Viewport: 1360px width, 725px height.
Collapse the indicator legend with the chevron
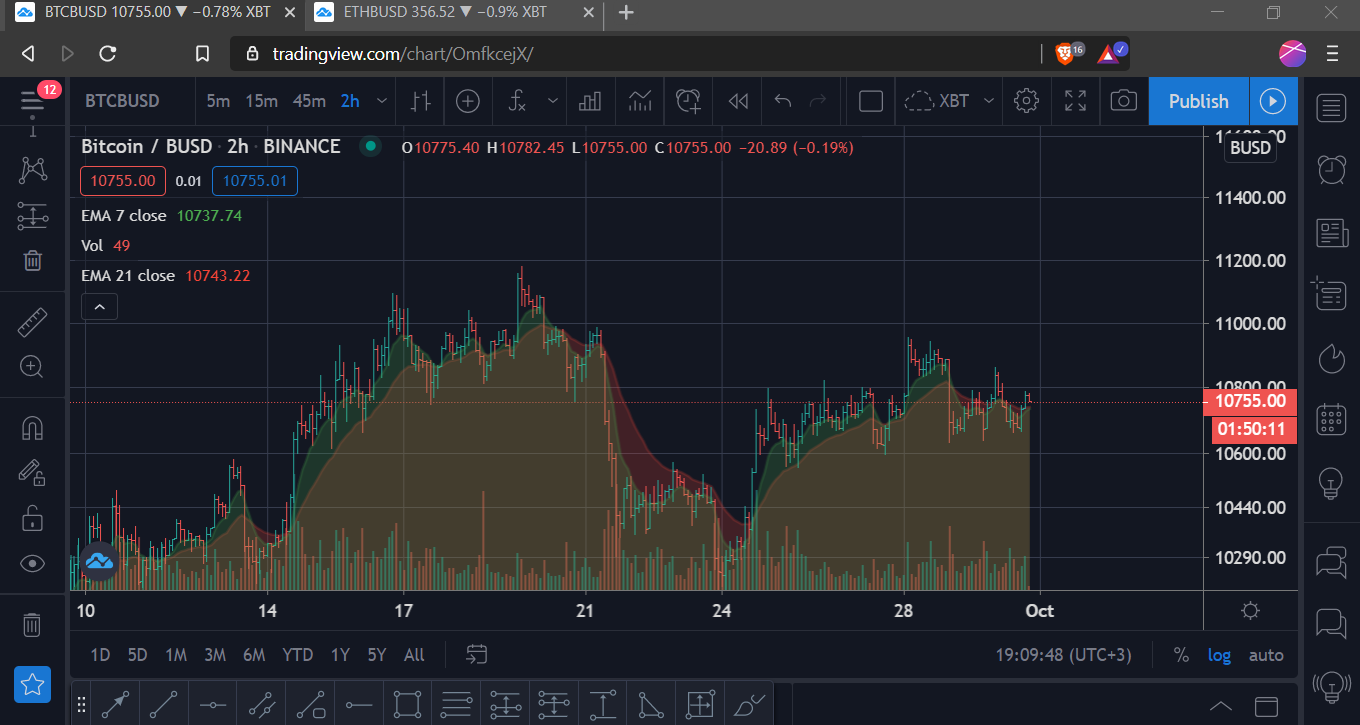99,307
